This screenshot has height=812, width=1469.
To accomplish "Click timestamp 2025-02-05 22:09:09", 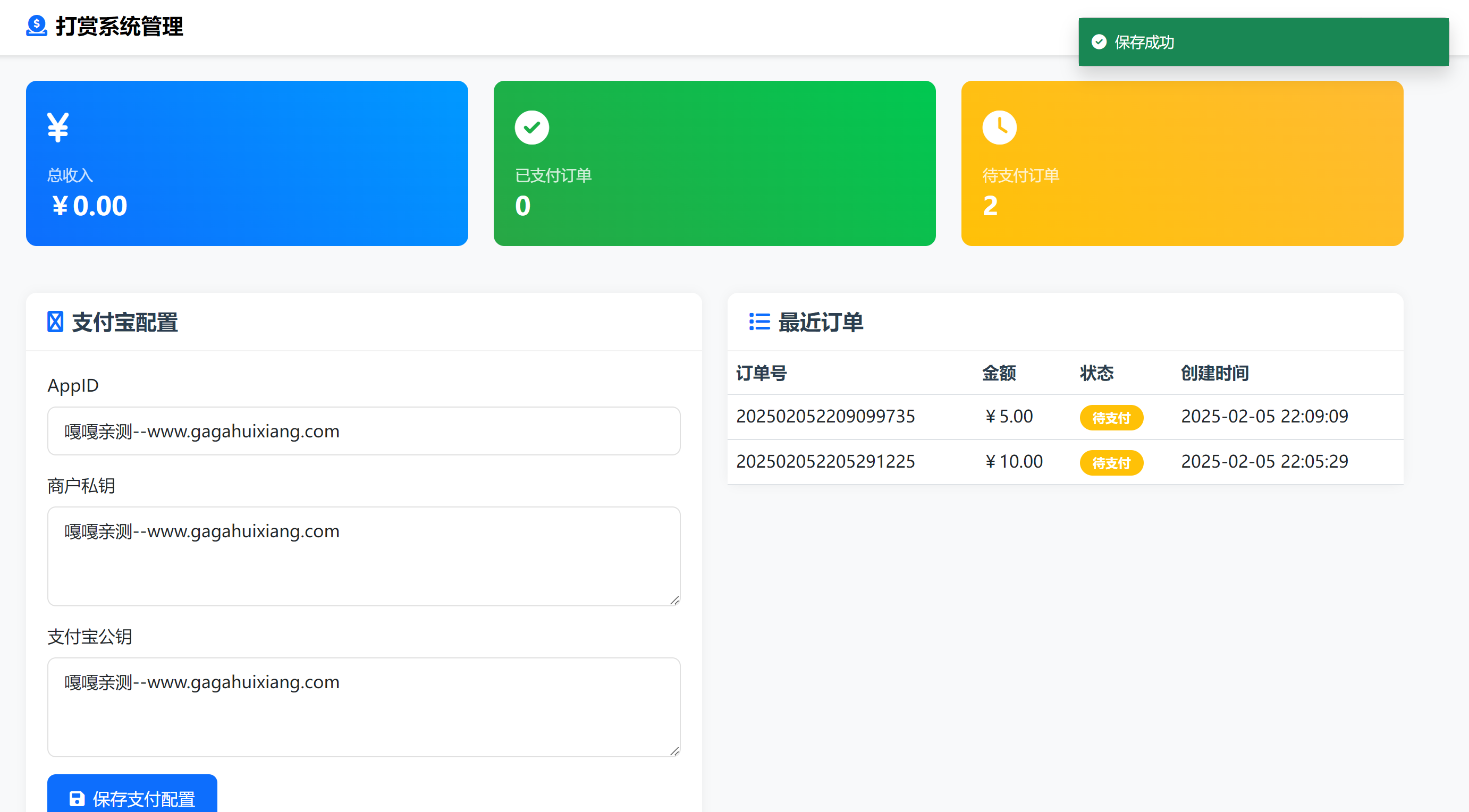I will click(x=1264, y=416).
